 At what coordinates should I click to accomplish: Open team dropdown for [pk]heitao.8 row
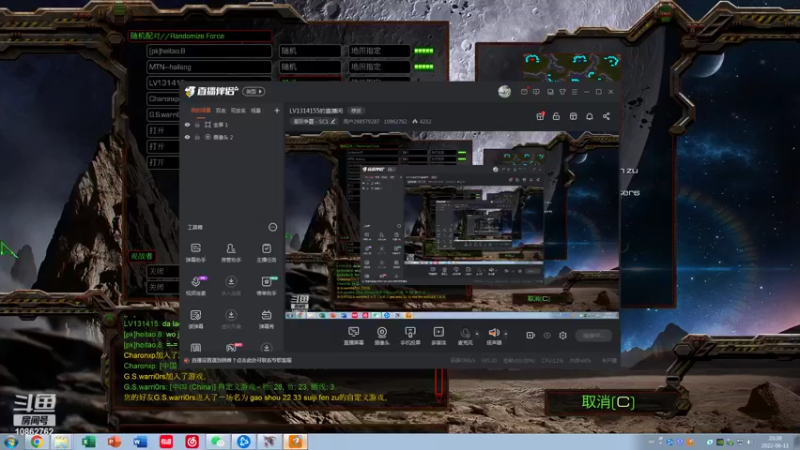tap(379, 51)
